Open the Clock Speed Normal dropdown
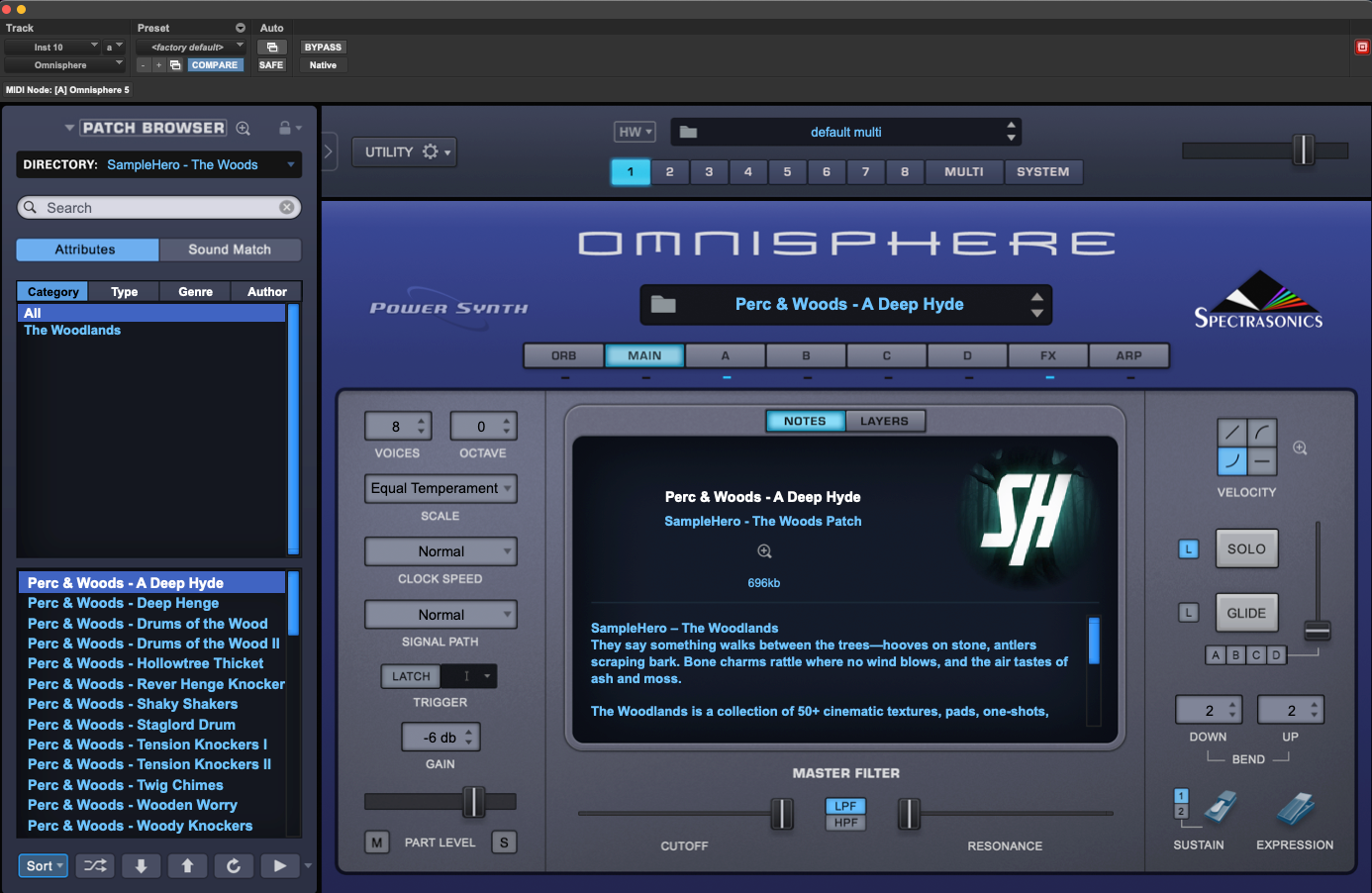 tap(441, 551)
